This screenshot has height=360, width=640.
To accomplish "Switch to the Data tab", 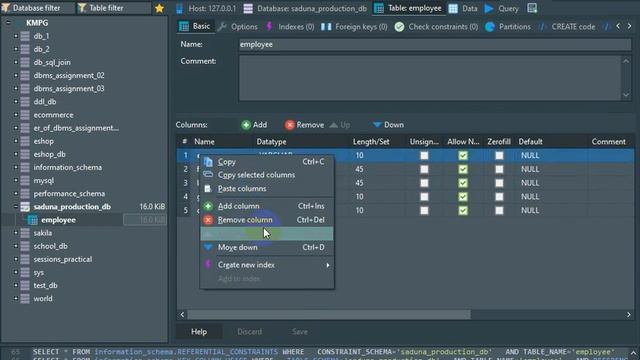I will point(463,8).
